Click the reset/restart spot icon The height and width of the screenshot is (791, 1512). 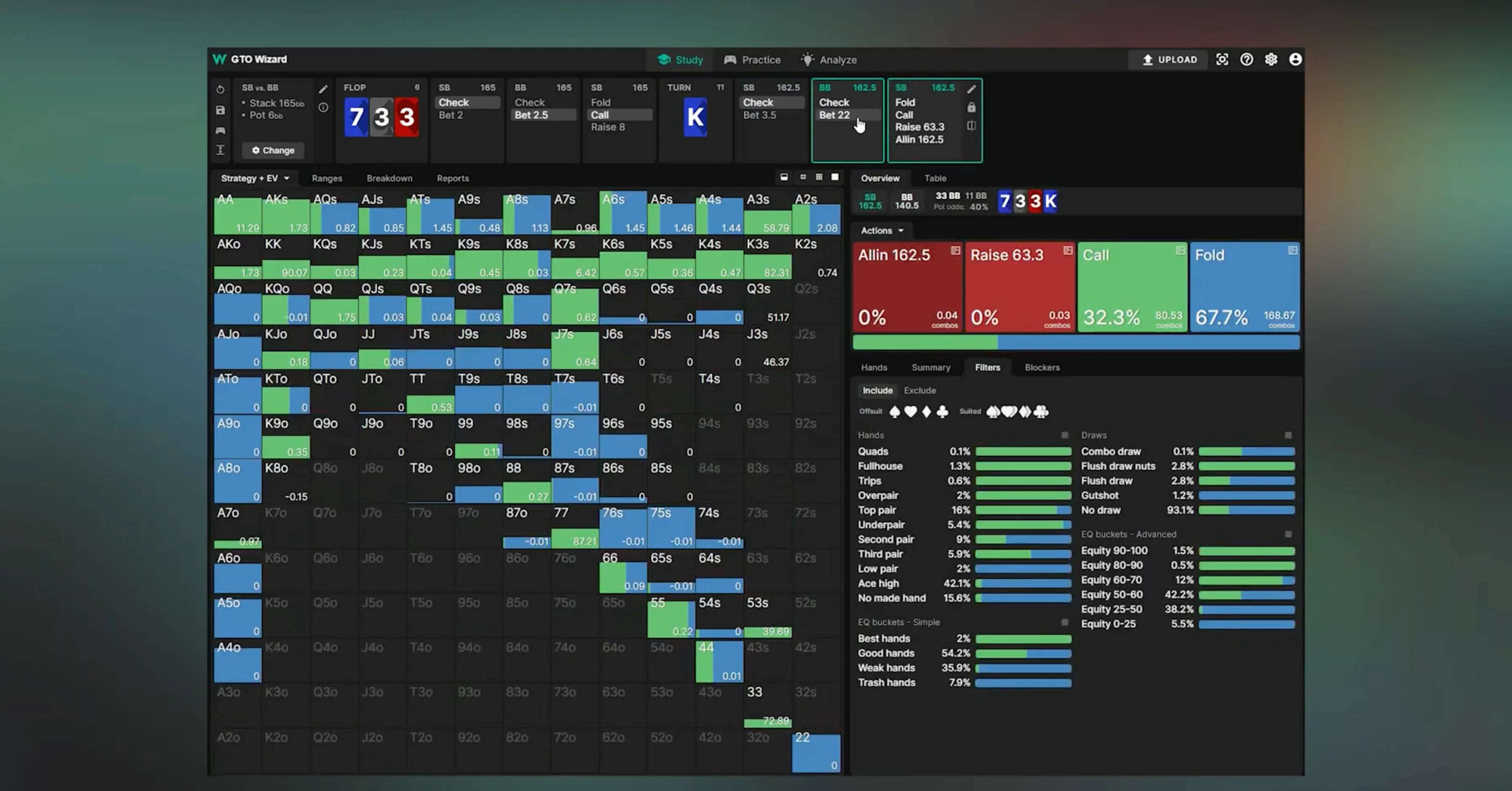[x=220, y=90]
